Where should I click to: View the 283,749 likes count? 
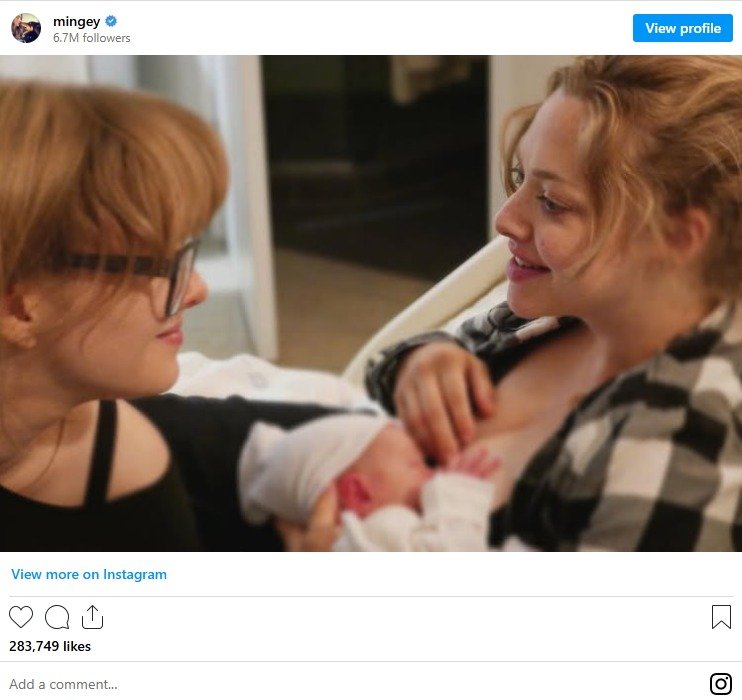(50, 646)
